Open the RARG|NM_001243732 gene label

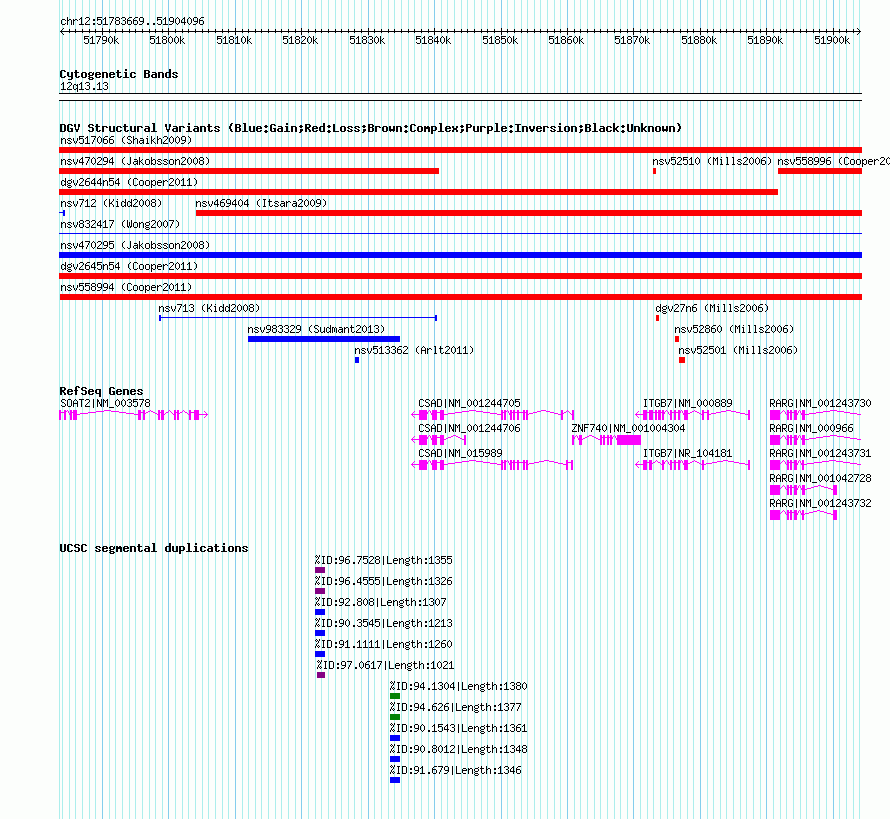coord(820,503)
